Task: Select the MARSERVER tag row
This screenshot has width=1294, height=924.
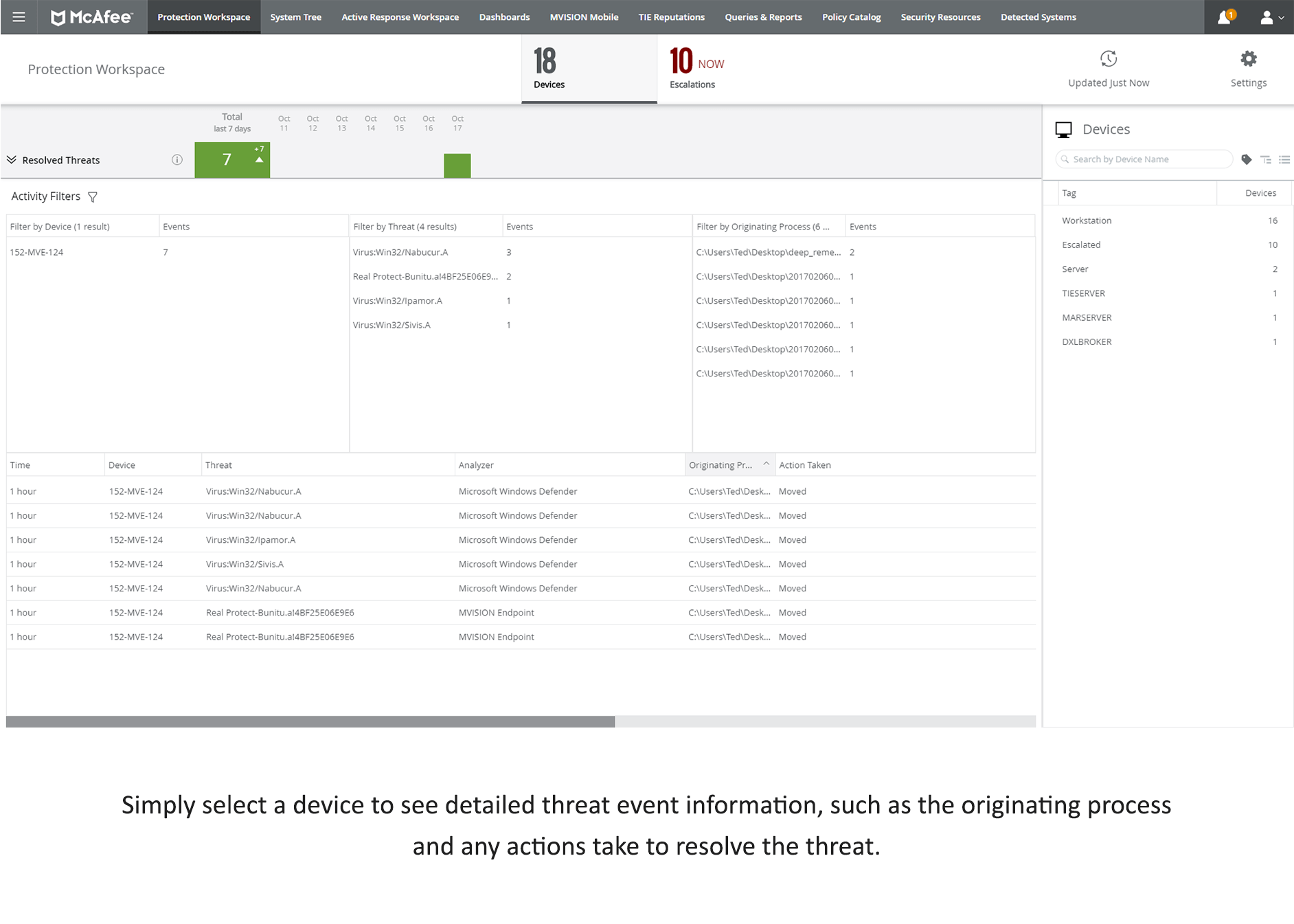Action: coord(1169,317)
